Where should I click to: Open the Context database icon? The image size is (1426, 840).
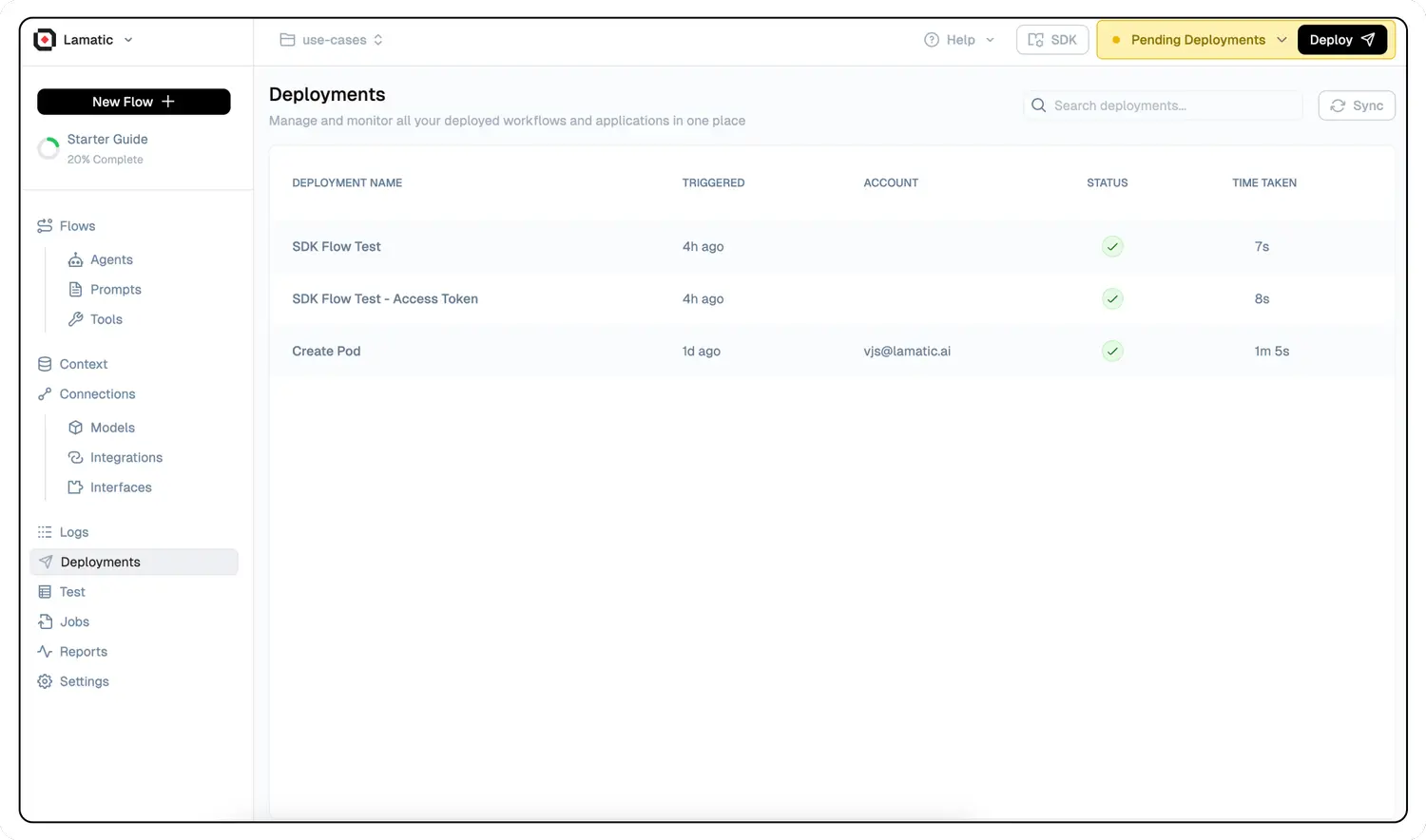pyautogui.click(x=45, y=364)
